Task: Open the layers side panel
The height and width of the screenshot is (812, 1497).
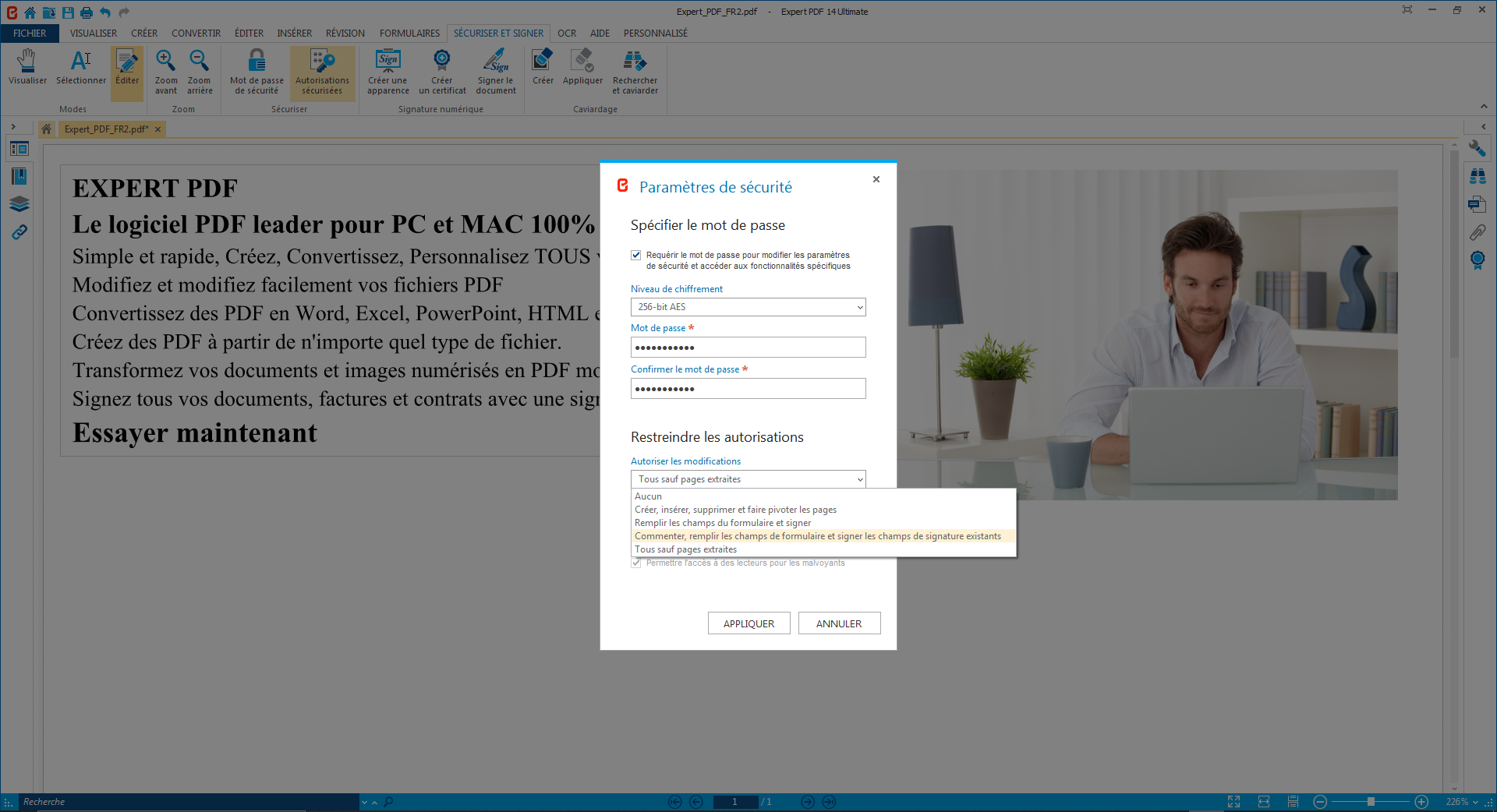Action: pyautogui.click(x=19, y=204)
